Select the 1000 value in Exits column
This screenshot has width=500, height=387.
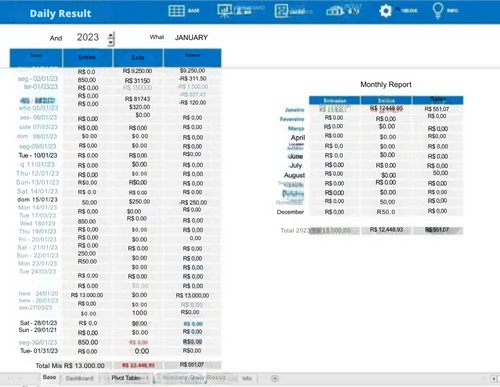coord(139,313)
